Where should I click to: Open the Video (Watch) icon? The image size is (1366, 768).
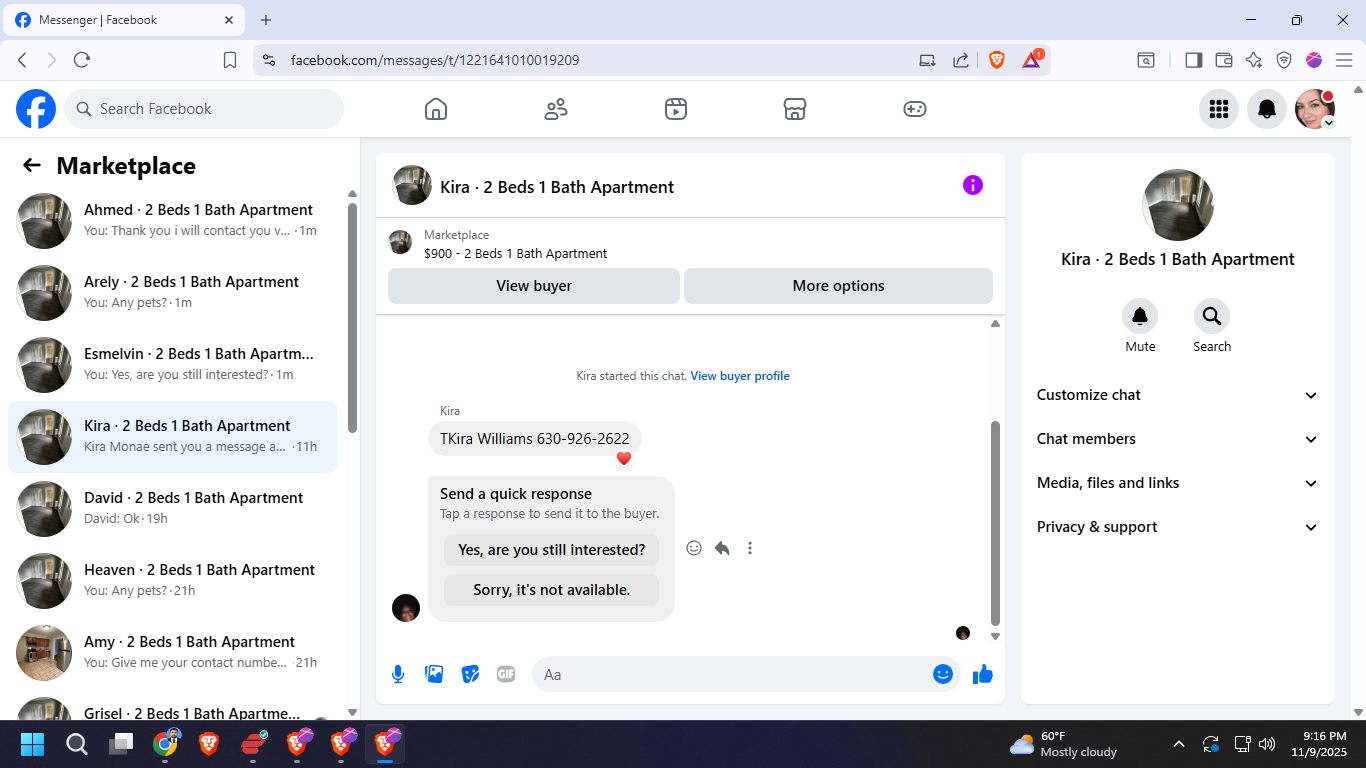(x=676, y=109)
